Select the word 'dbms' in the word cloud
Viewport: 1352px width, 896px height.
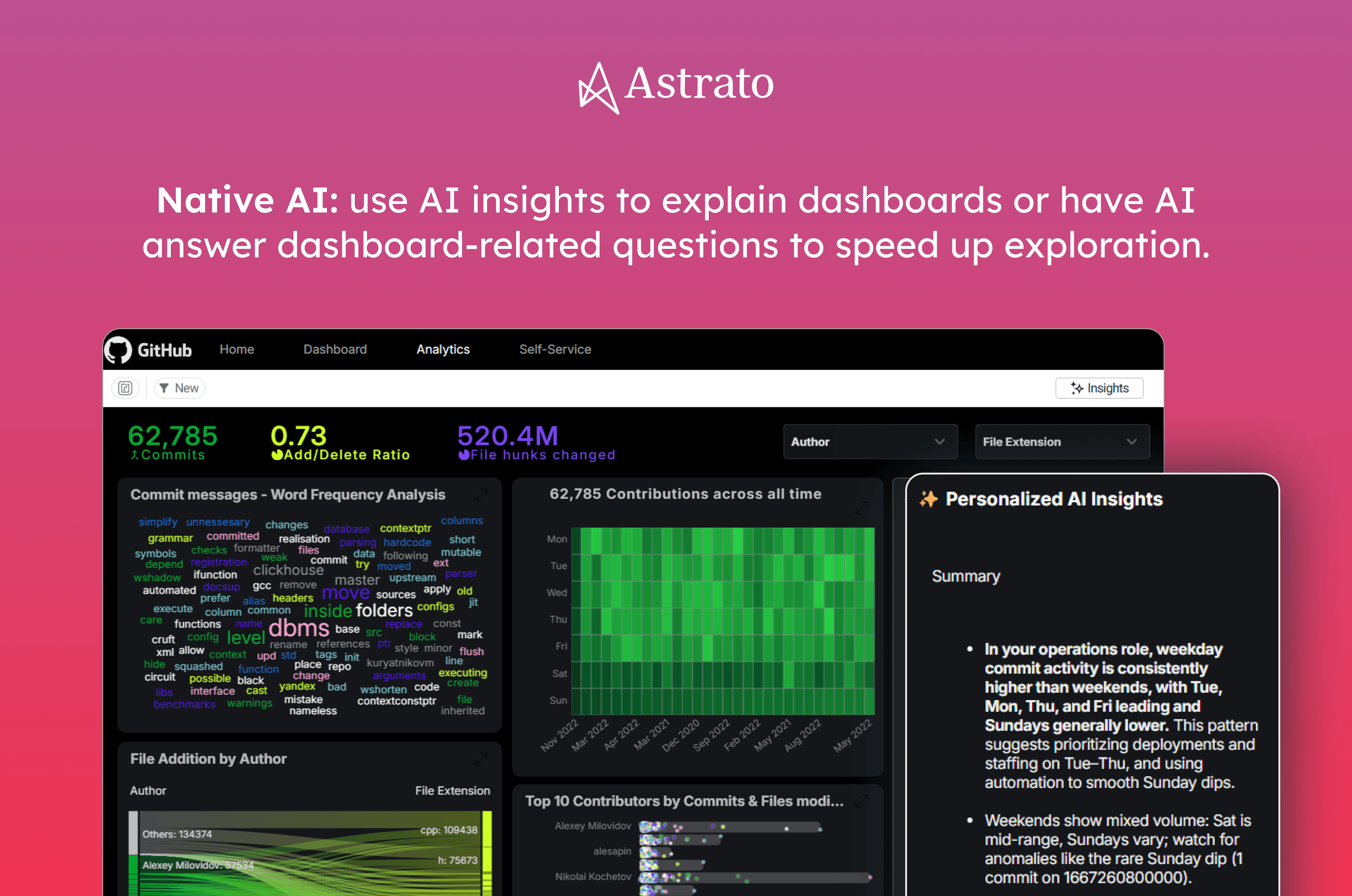(x=299, y=629)
